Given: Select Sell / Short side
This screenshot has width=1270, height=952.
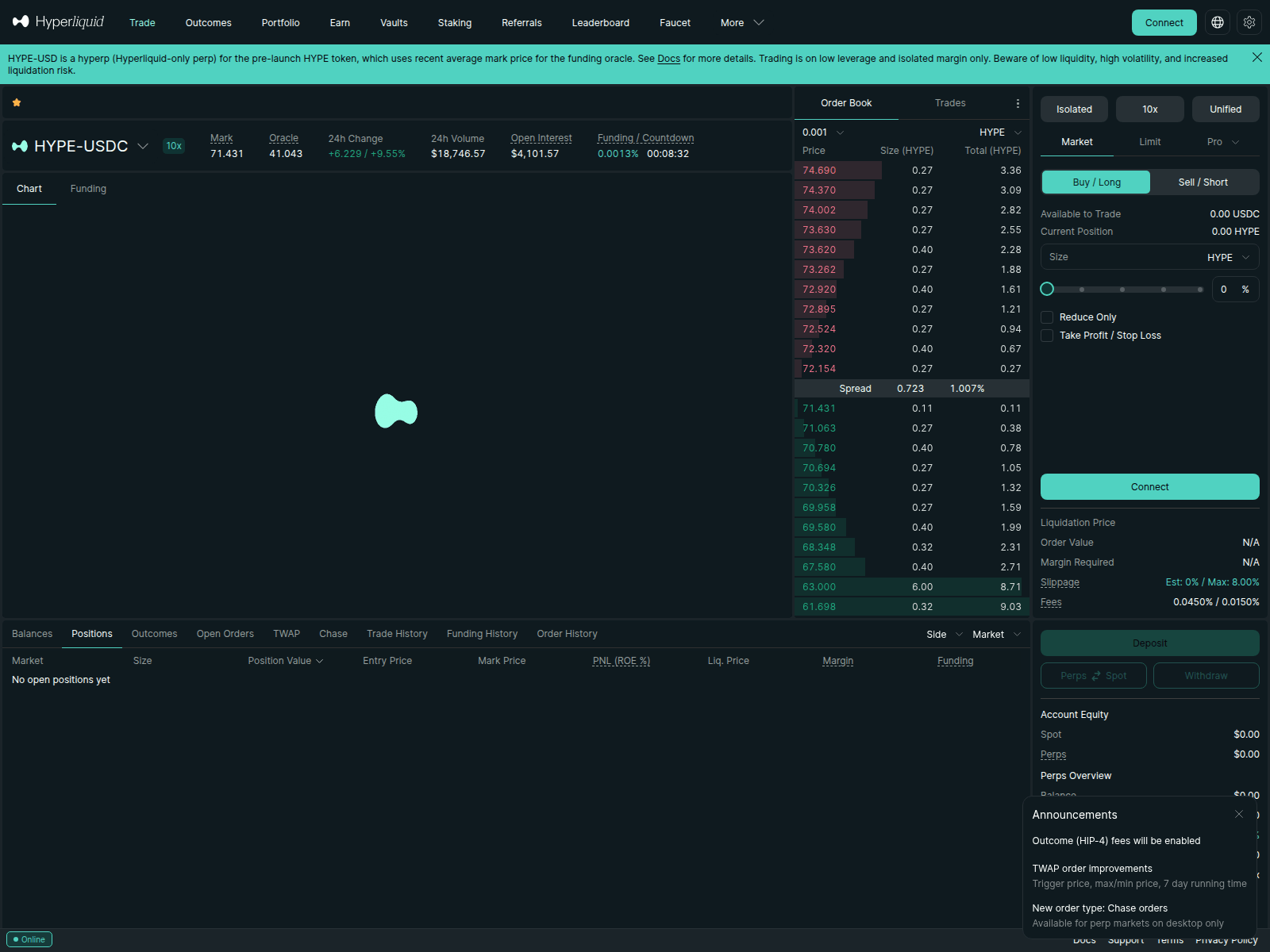Looking at the screenshot, I should click(x=1203, y=182).
